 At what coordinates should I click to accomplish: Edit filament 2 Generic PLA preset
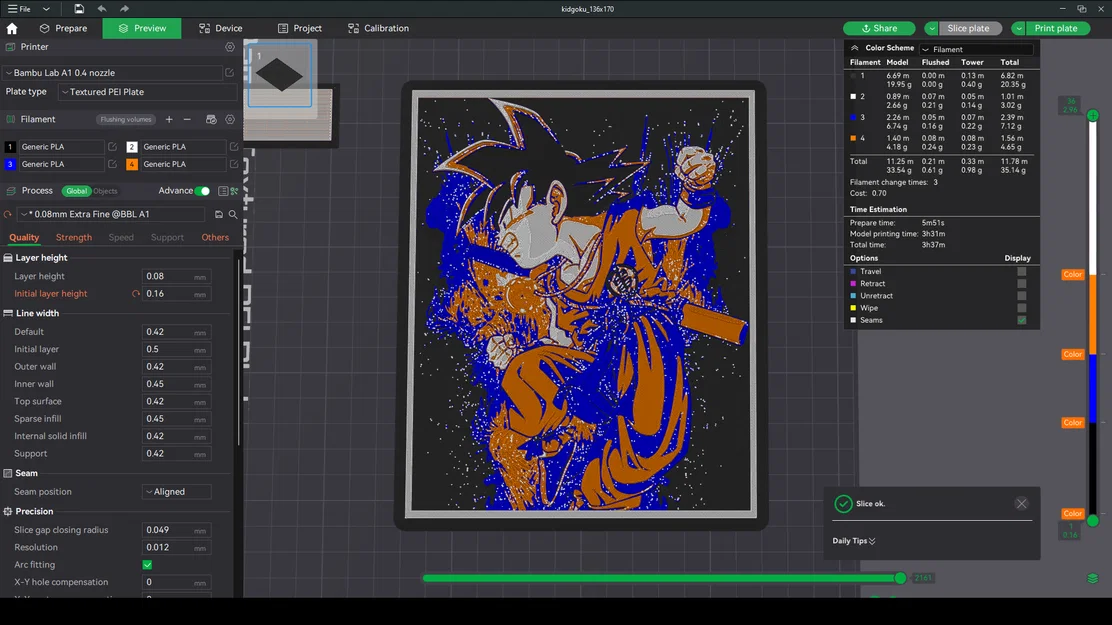[234, 146]
